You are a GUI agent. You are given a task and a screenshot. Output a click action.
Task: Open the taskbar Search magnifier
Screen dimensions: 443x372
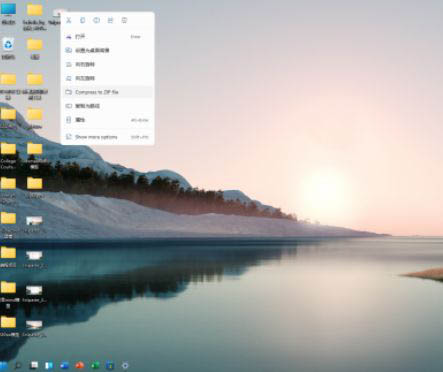[x=18, y=365]
